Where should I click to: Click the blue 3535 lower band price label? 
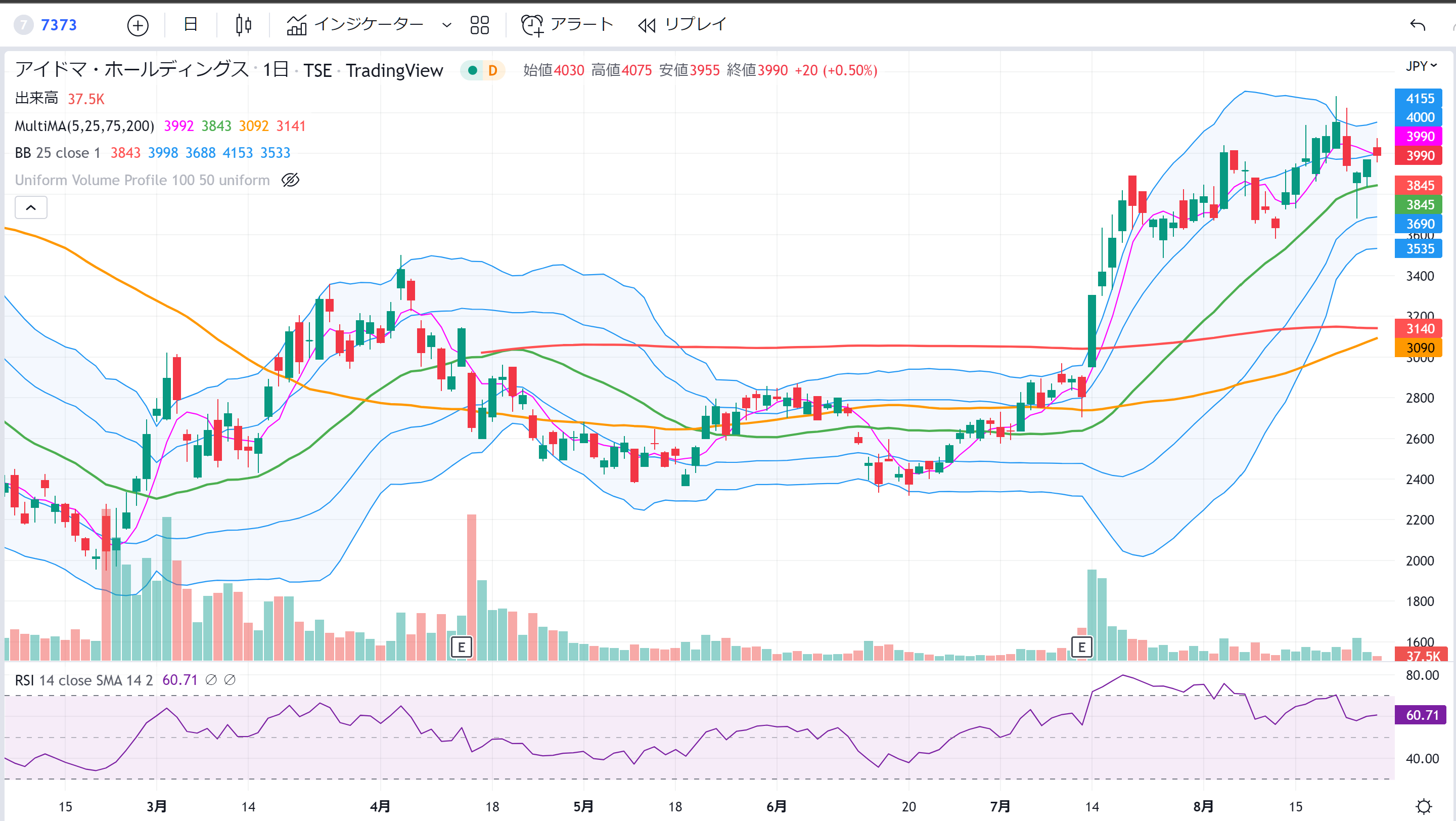(1419, 249)
